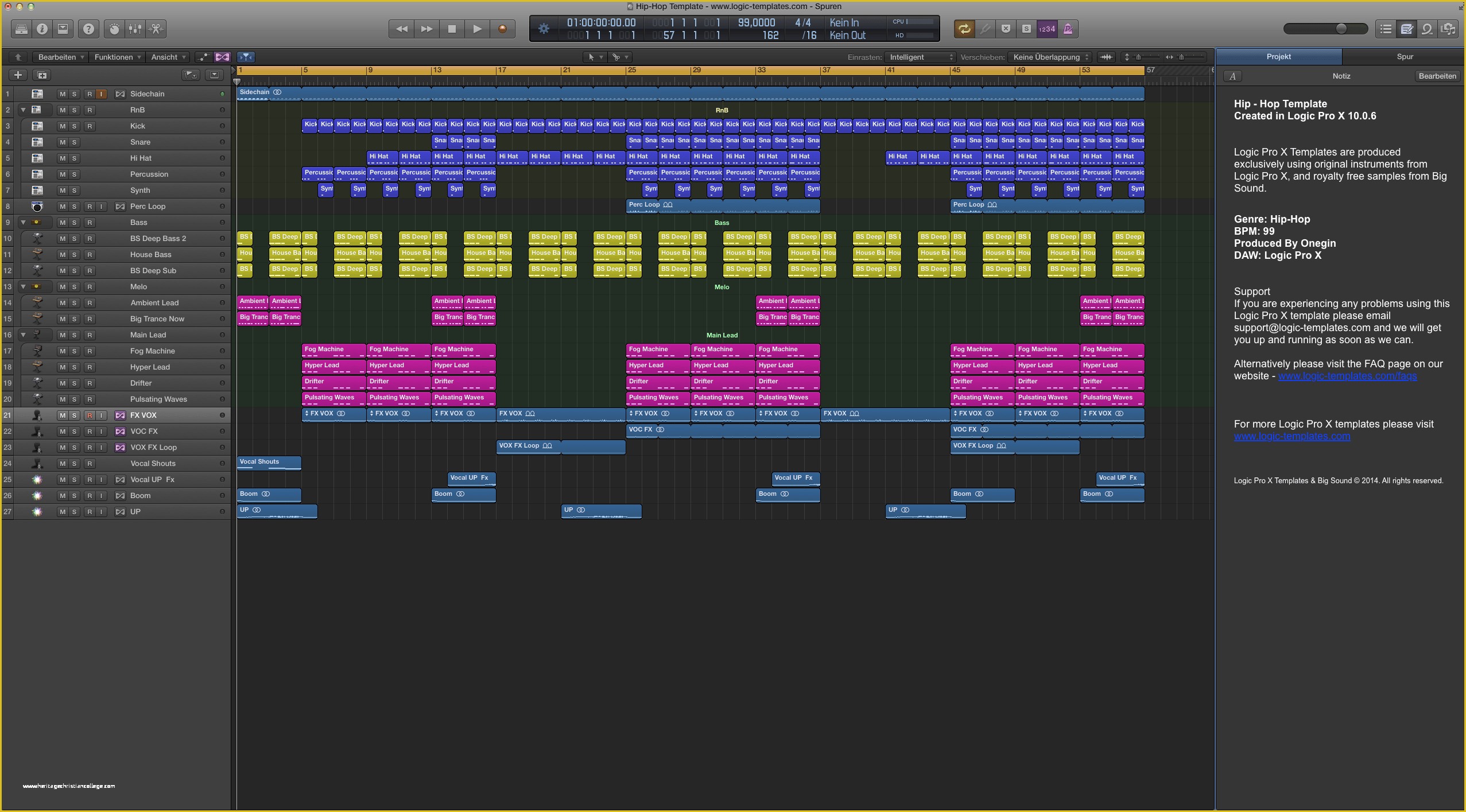Viewport: 1466px width, 812px height.
Task: Toggle Replace mode X button
Action: 1006,29
